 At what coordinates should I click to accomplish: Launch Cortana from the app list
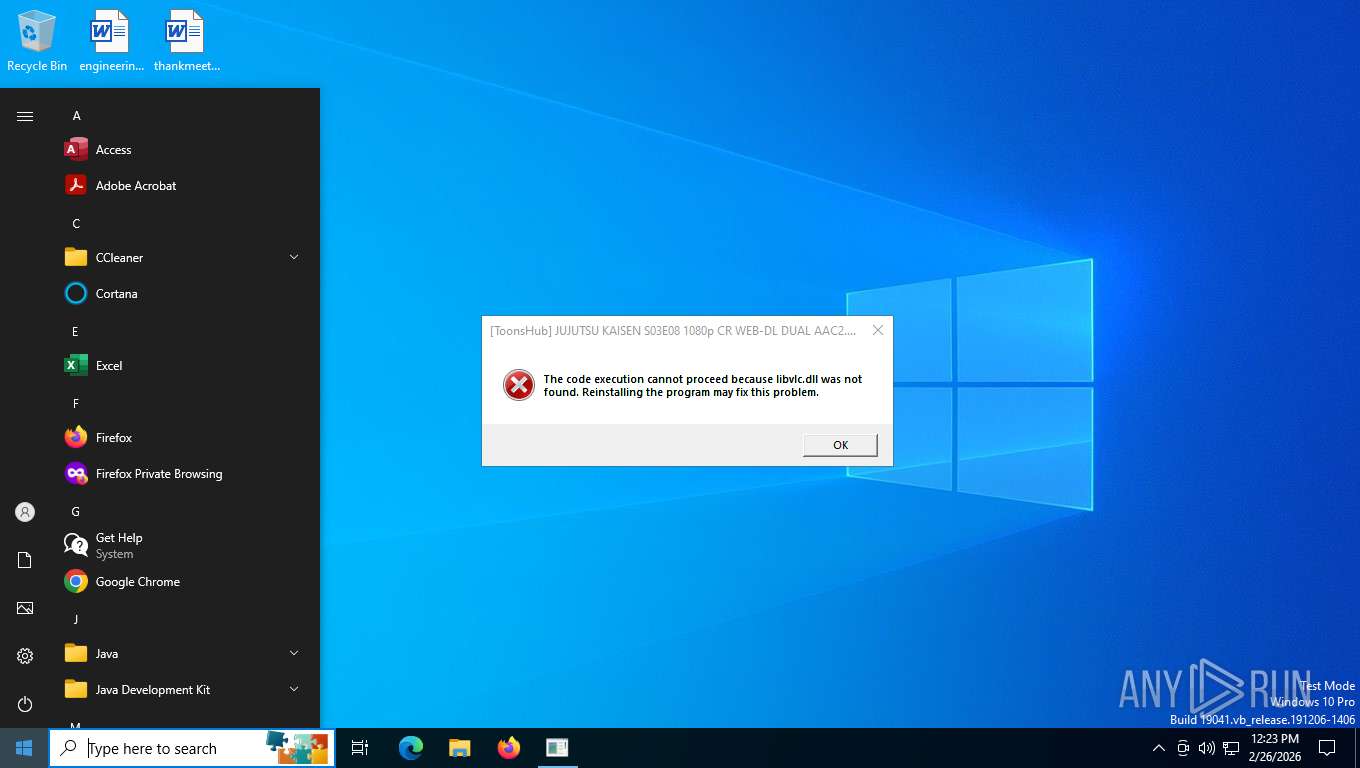[x=185, y=294]
